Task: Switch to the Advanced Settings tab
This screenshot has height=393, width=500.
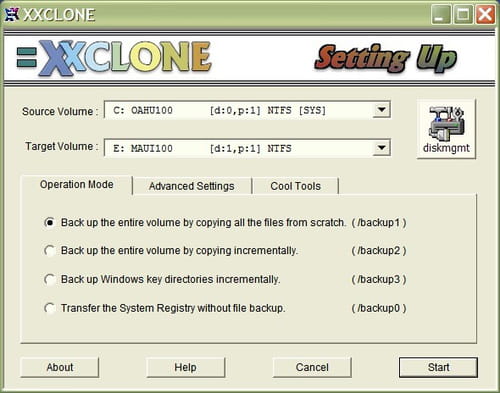Action: (192, 186)
